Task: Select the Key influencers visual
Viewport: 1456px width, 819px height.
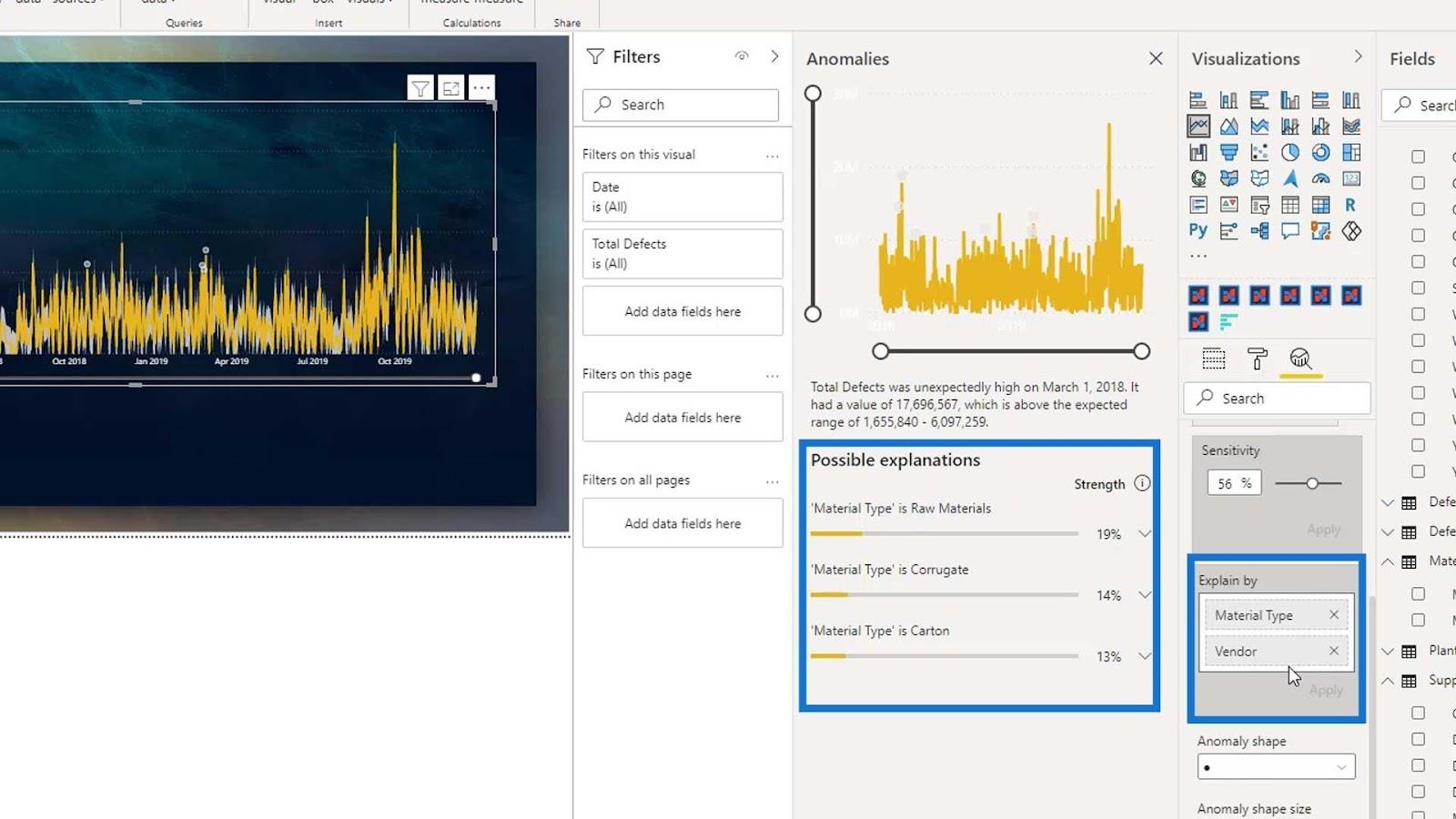Action: (1228, 231)
